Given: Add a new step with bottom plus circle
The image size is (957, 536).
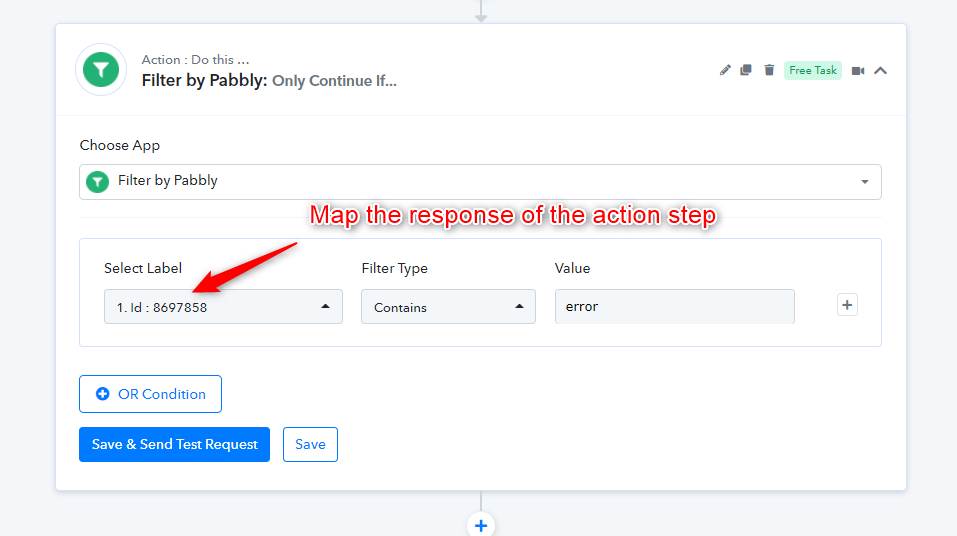Looking at the screenshot, I should [481, 525].
